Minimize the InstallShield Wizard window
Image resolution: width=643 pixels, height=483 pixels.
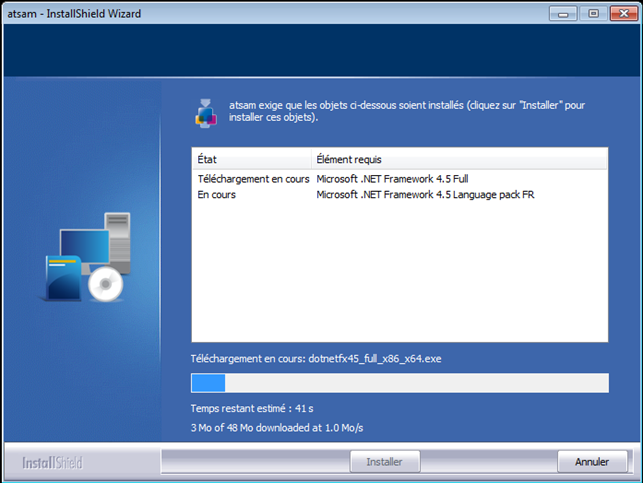563,14
